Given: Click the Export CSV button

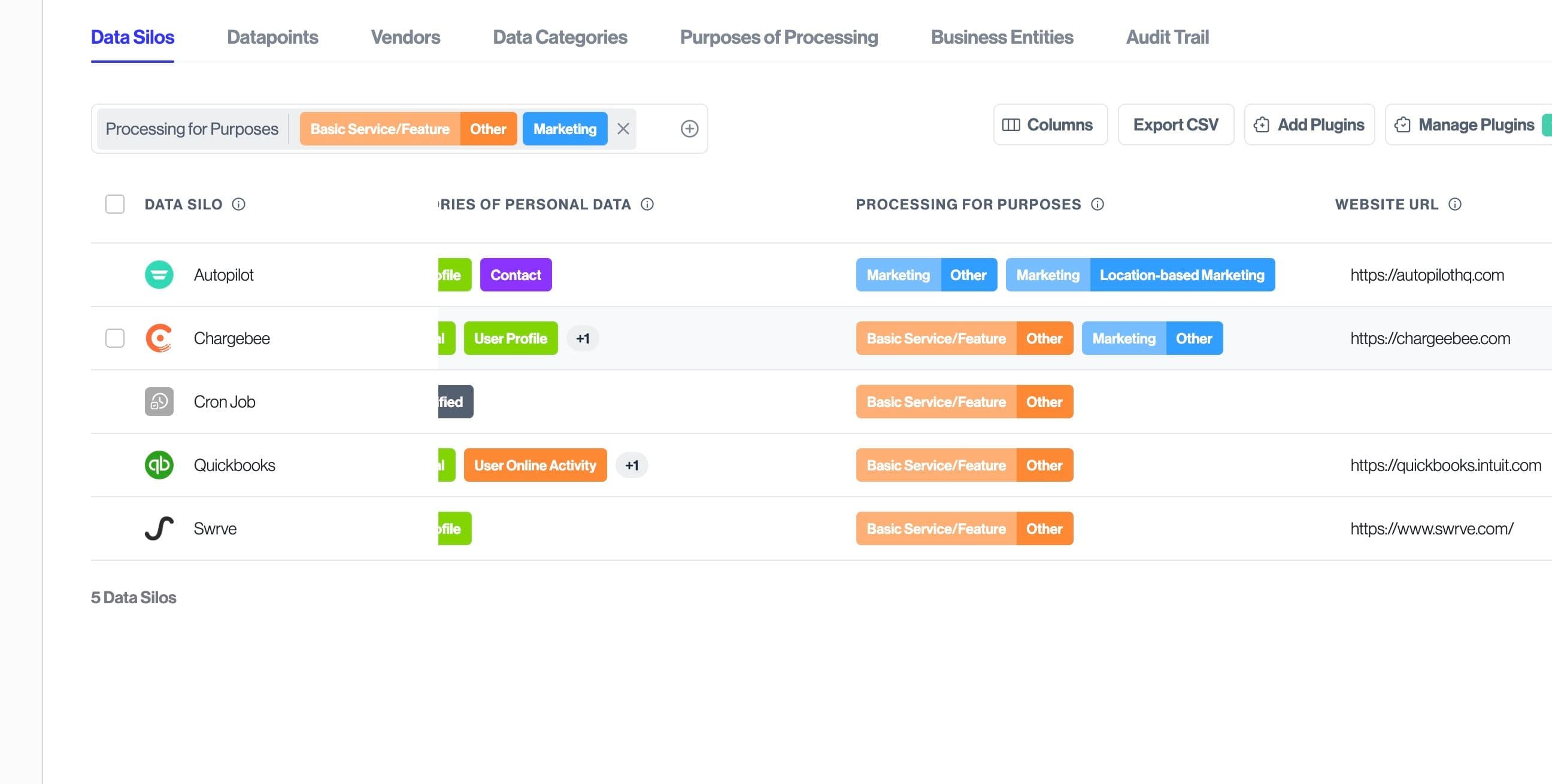Looking at the screenshot, I should (1175, 124).
